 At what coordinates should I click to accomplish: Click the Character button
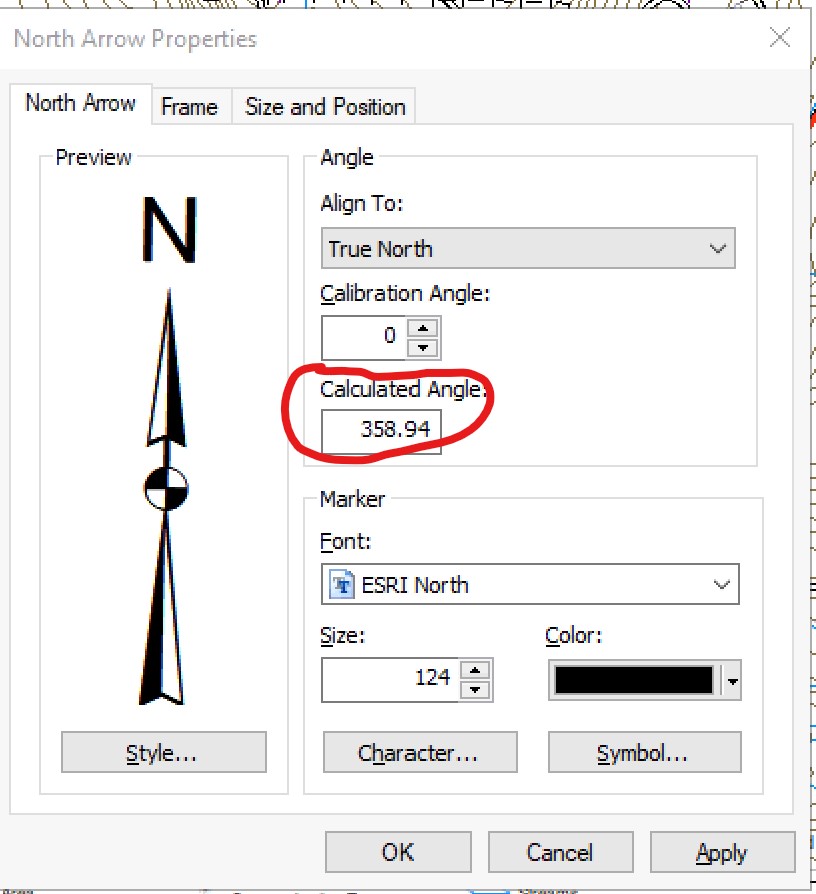click(419, 752)
